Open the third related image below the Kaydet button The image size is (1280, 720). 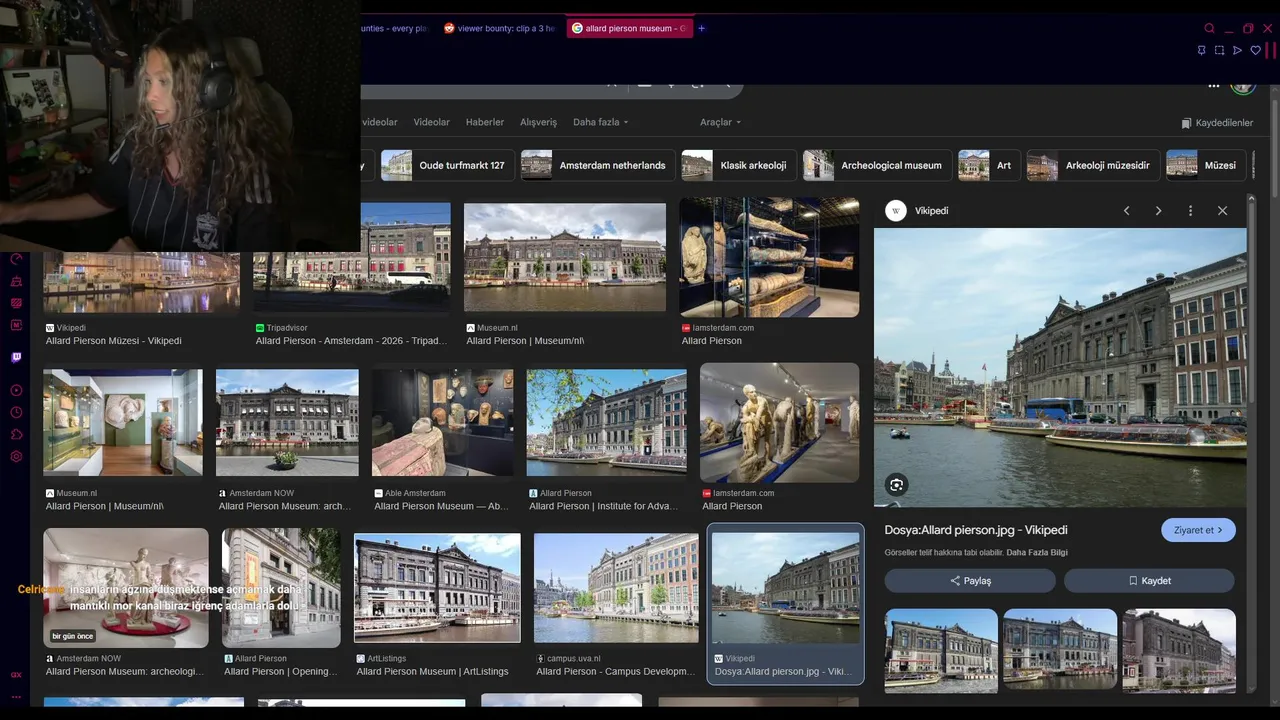[x=1179, y=649]
